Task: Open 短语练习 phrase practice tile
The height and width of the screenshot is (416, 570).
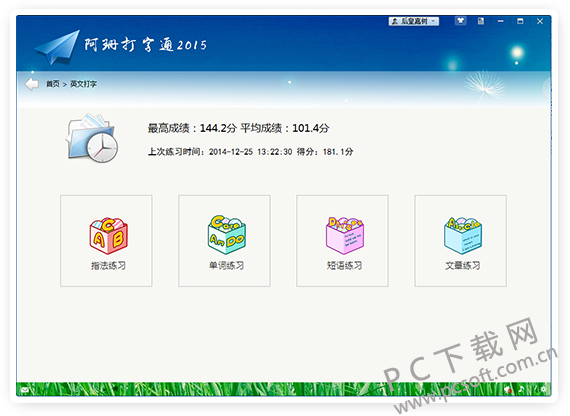Action: coord(342,241)
